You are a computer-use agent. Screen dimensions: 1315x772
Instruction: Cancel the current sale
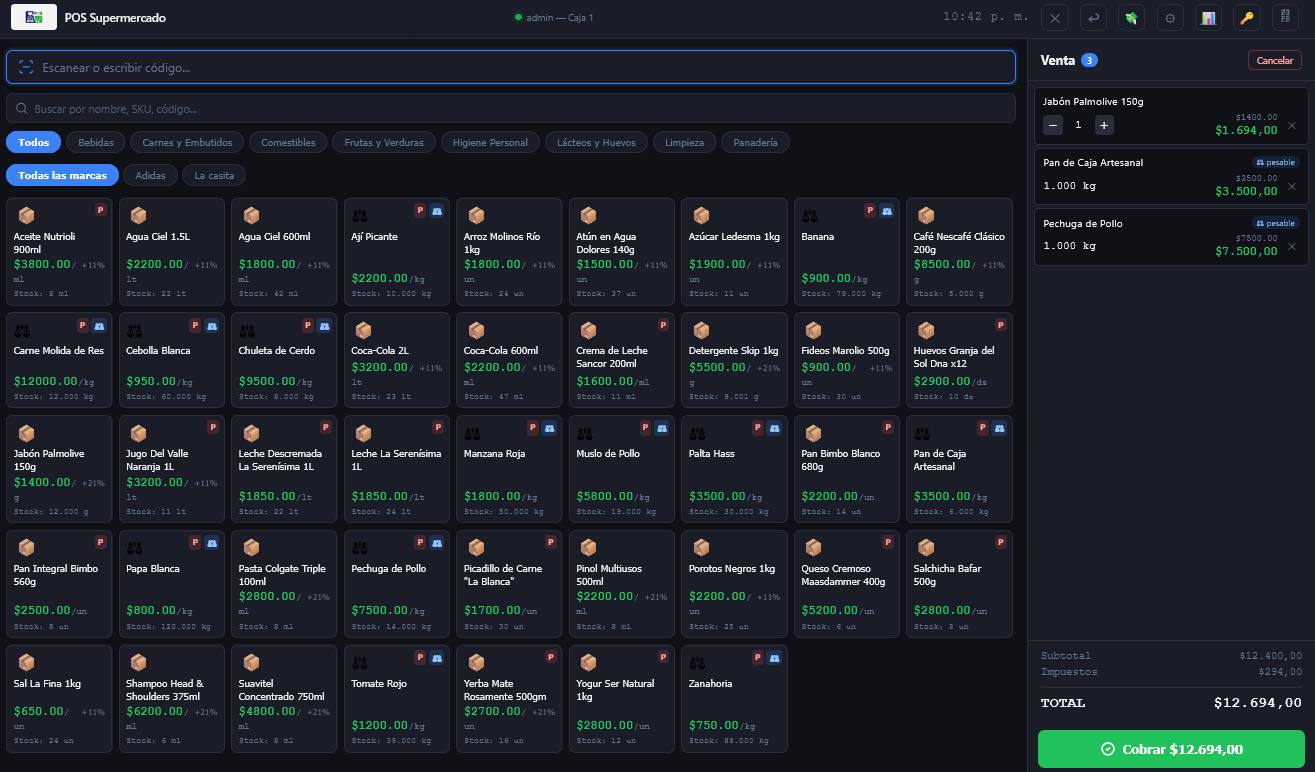click(1274, 60)
